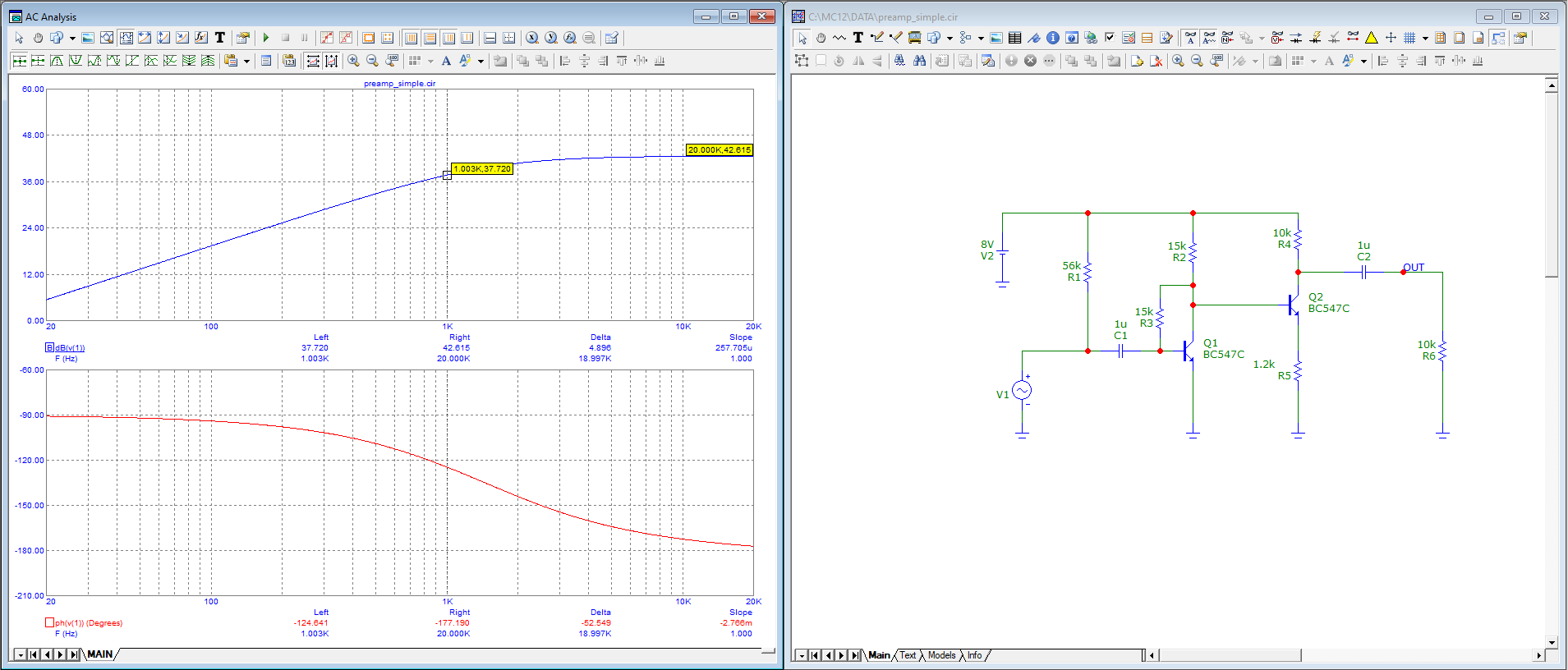This screenshot has width=1568, height=670.
Task: Click the 20.000K,42.615 cursor label
Action: pyautogui.click(x=719, y=150)
